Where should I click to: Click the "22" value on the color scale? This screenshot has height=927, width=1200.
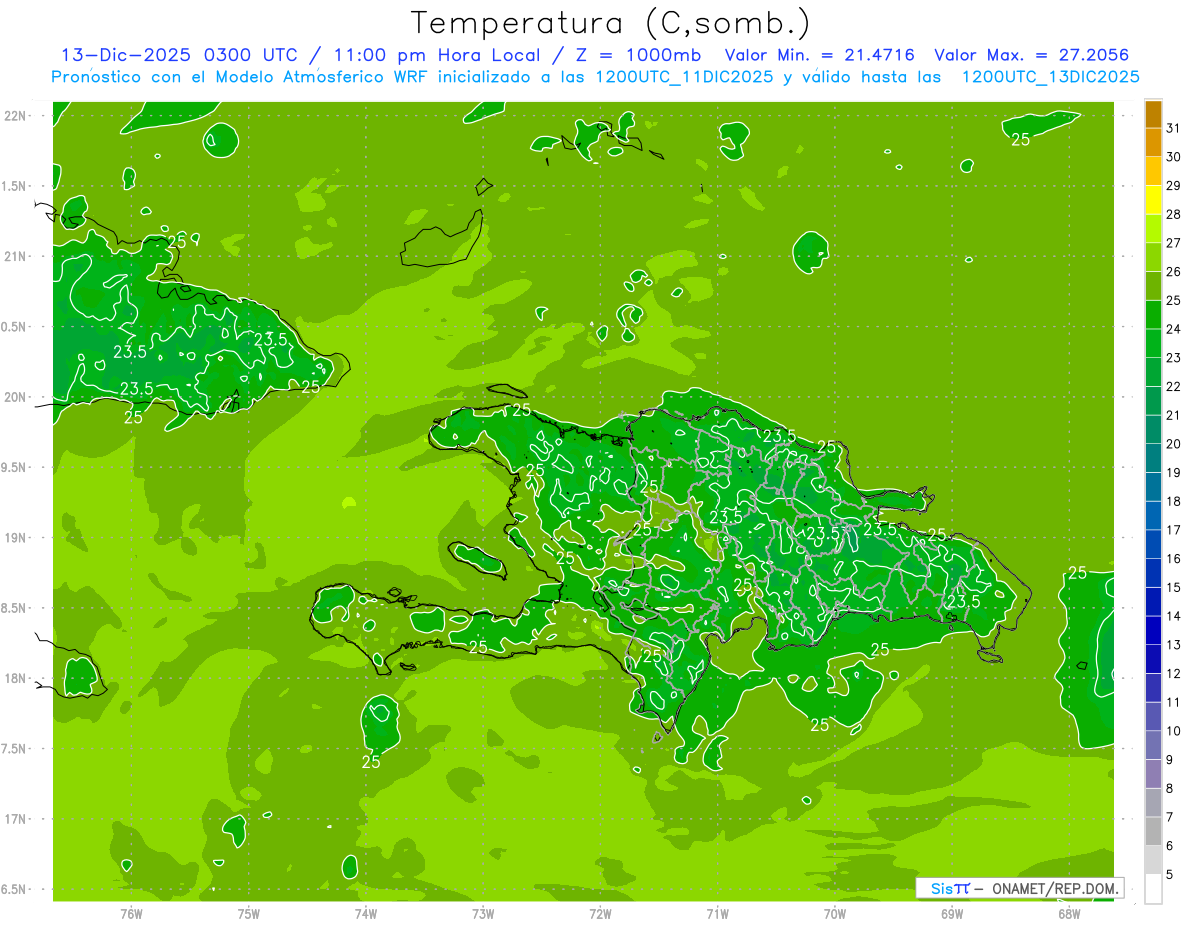[x=1174, y=386]
